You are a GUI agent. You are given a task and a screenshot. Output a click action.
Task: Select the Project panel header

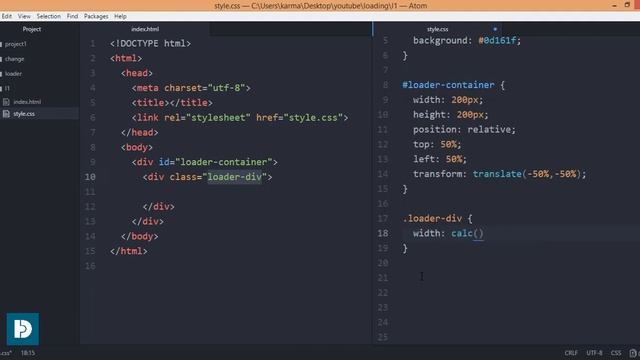[x=32, y=29]
